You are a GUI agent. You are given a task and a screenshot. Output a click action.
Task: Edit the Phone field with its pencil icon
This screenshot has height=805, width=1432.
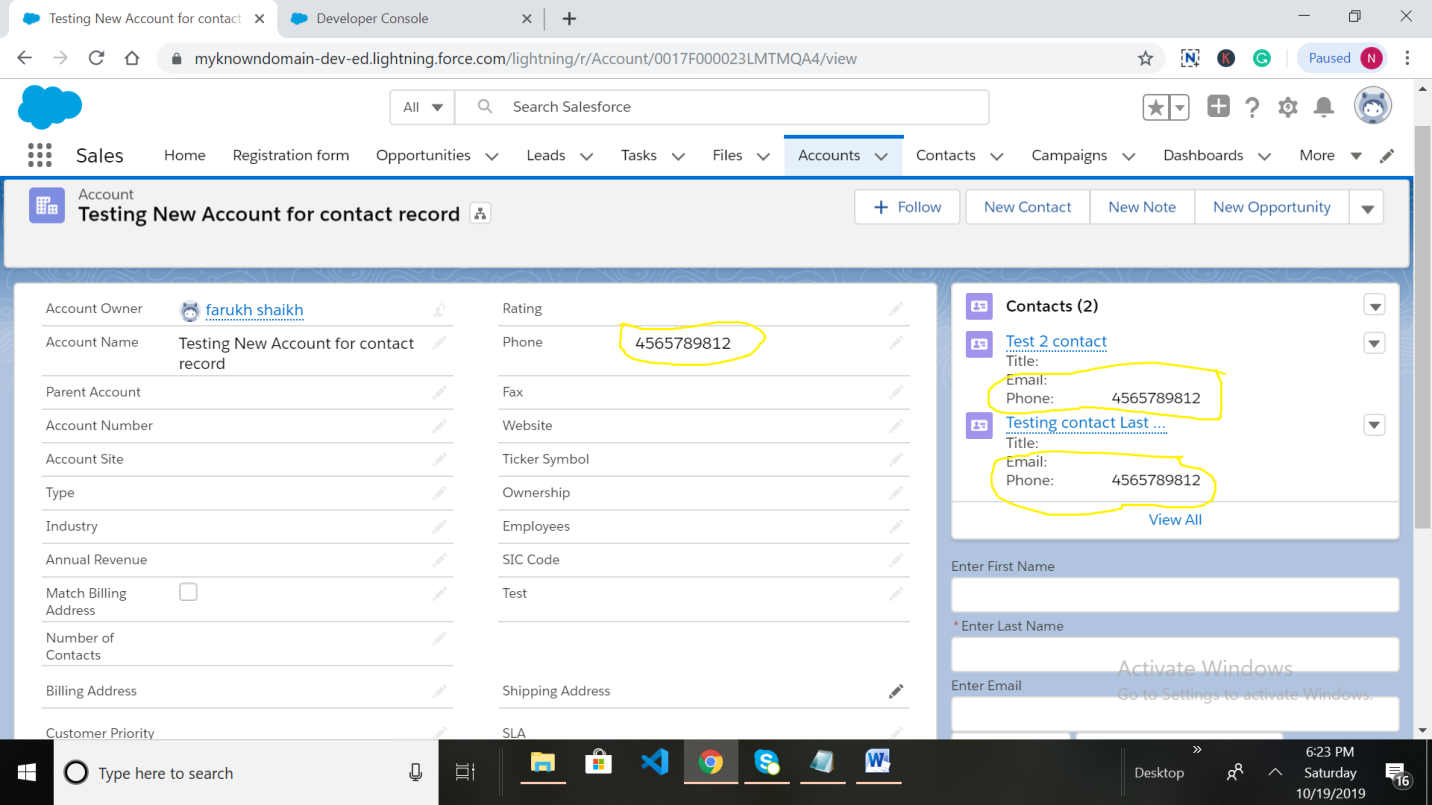895,342
